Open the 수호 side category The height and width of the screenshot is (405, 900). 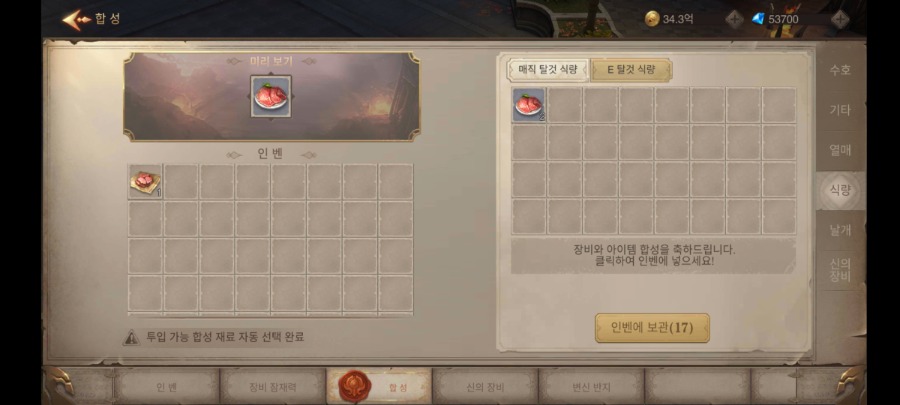(840, 70)
